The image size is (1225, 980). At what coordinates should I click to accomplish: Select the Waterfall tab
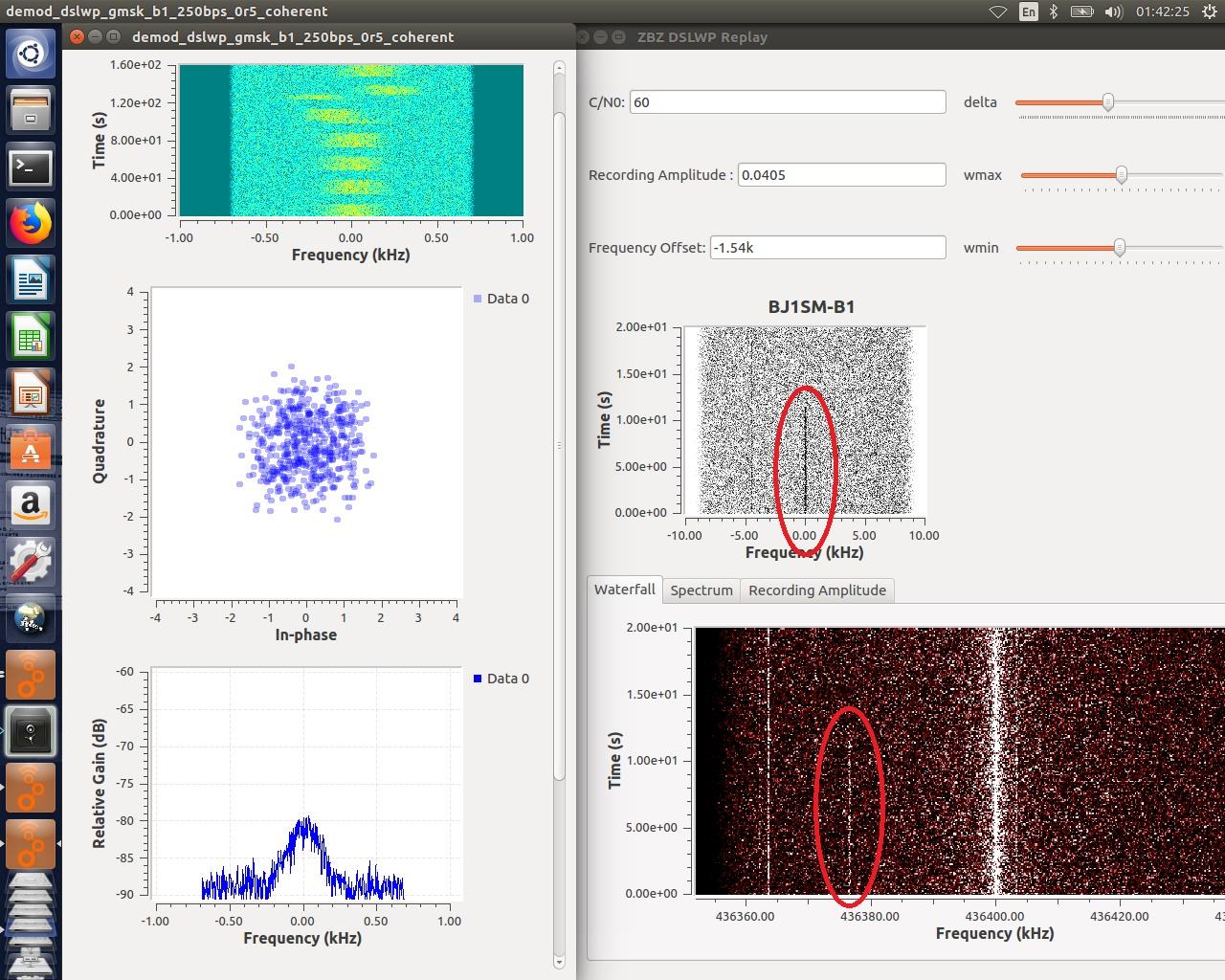[624, 590]
